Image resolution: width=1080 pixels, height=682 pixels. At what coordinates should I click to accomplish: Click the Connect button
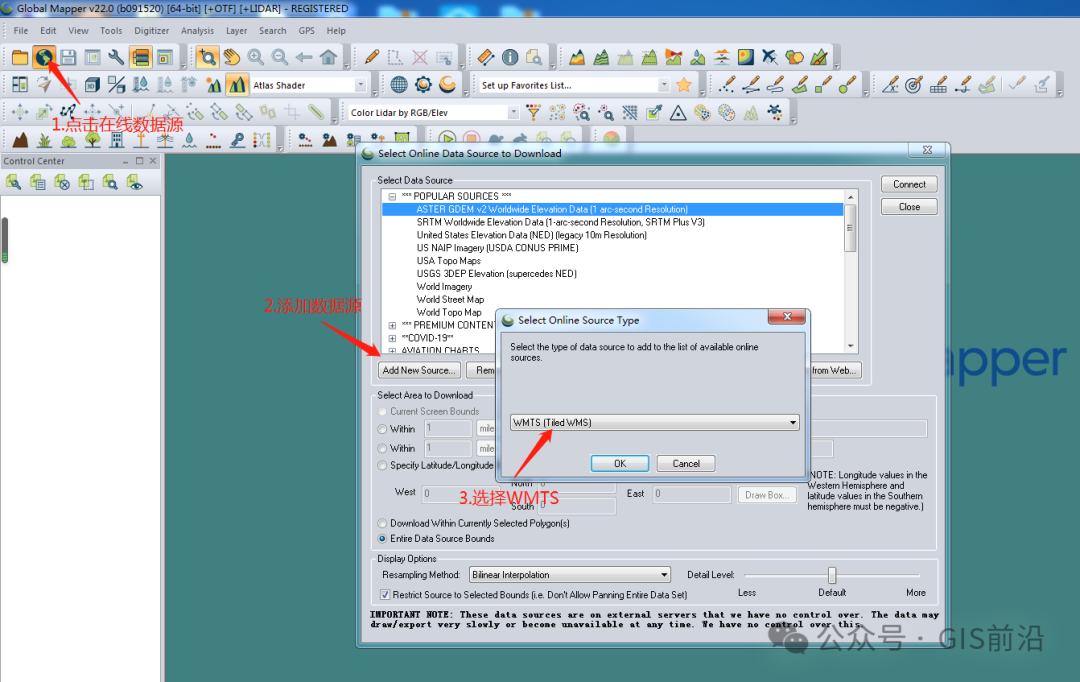pos(909,184)
